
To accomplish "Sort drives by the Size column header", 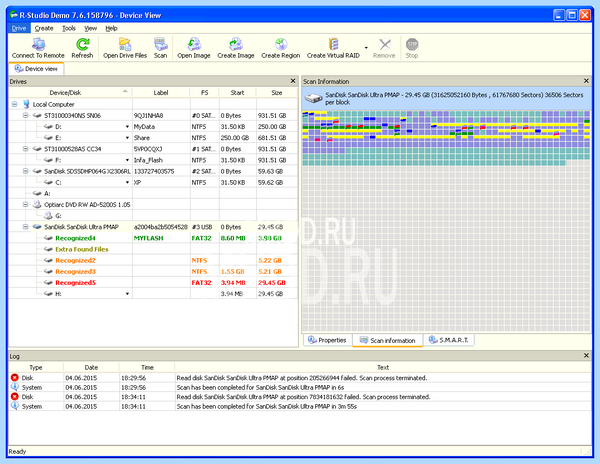I will [277, 93].
